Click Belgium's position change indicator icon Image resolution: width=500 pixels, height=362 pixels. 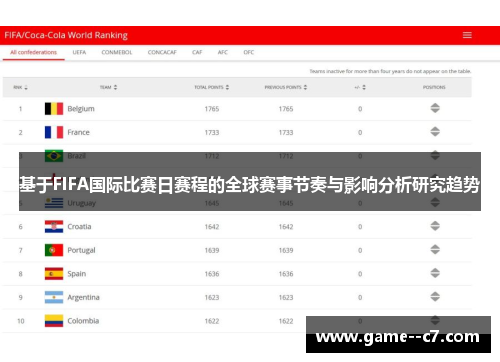[x=435, y=108]
